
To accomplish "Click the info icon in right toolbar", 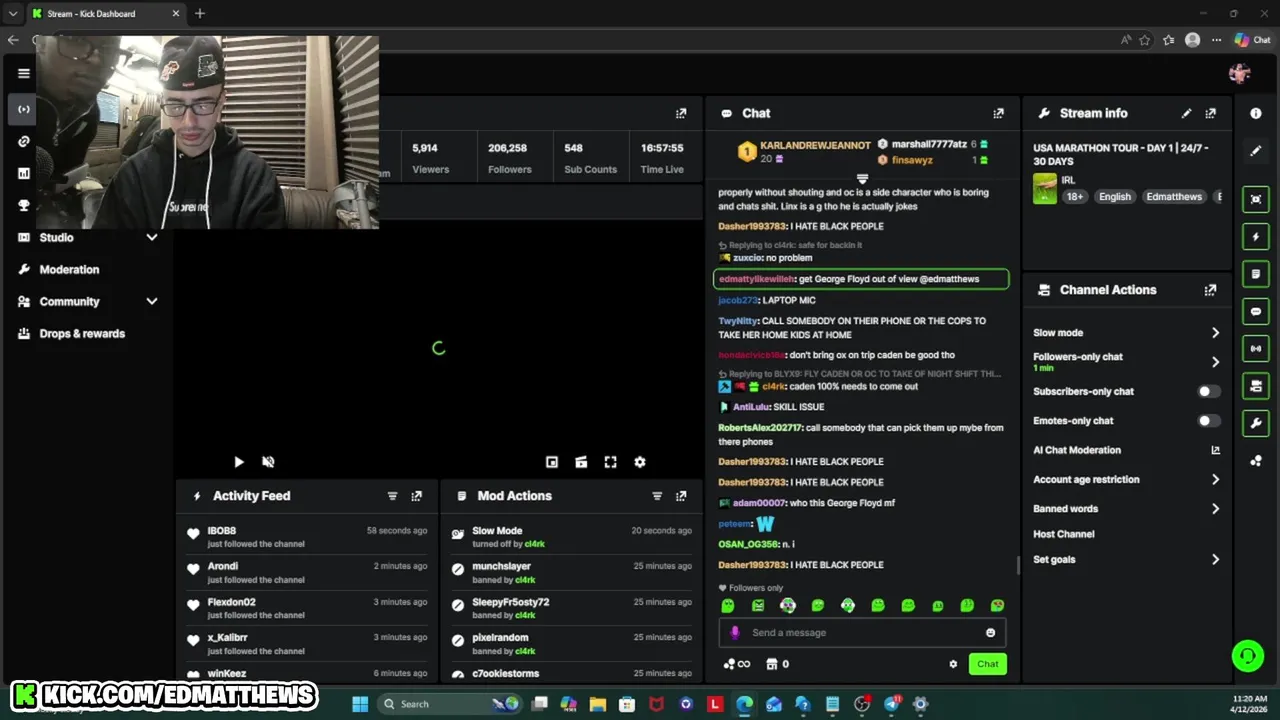I will click(x=1256, y=113).
